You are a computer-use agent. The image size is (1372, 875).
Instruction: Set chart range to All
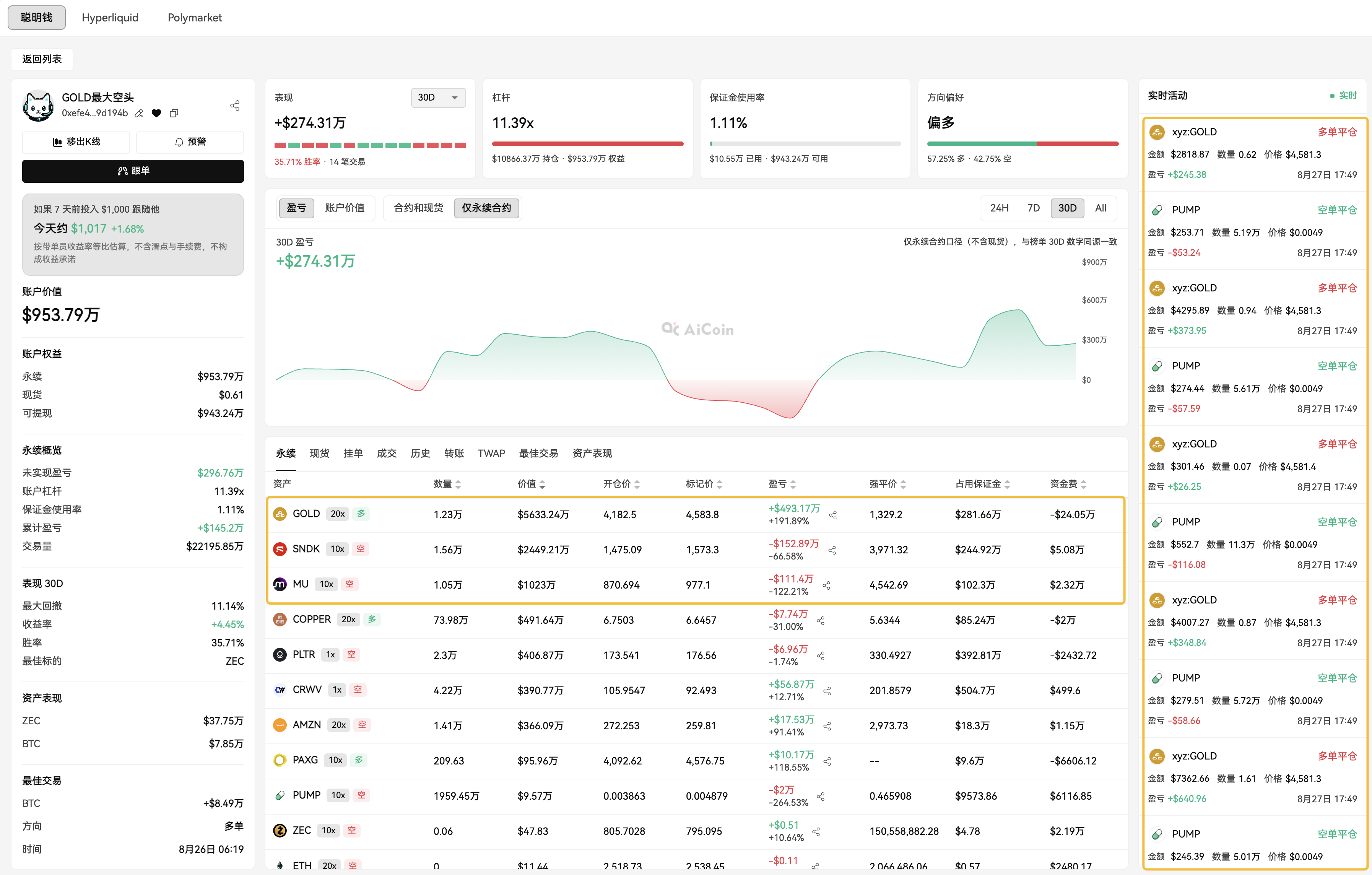(1101, 208)
